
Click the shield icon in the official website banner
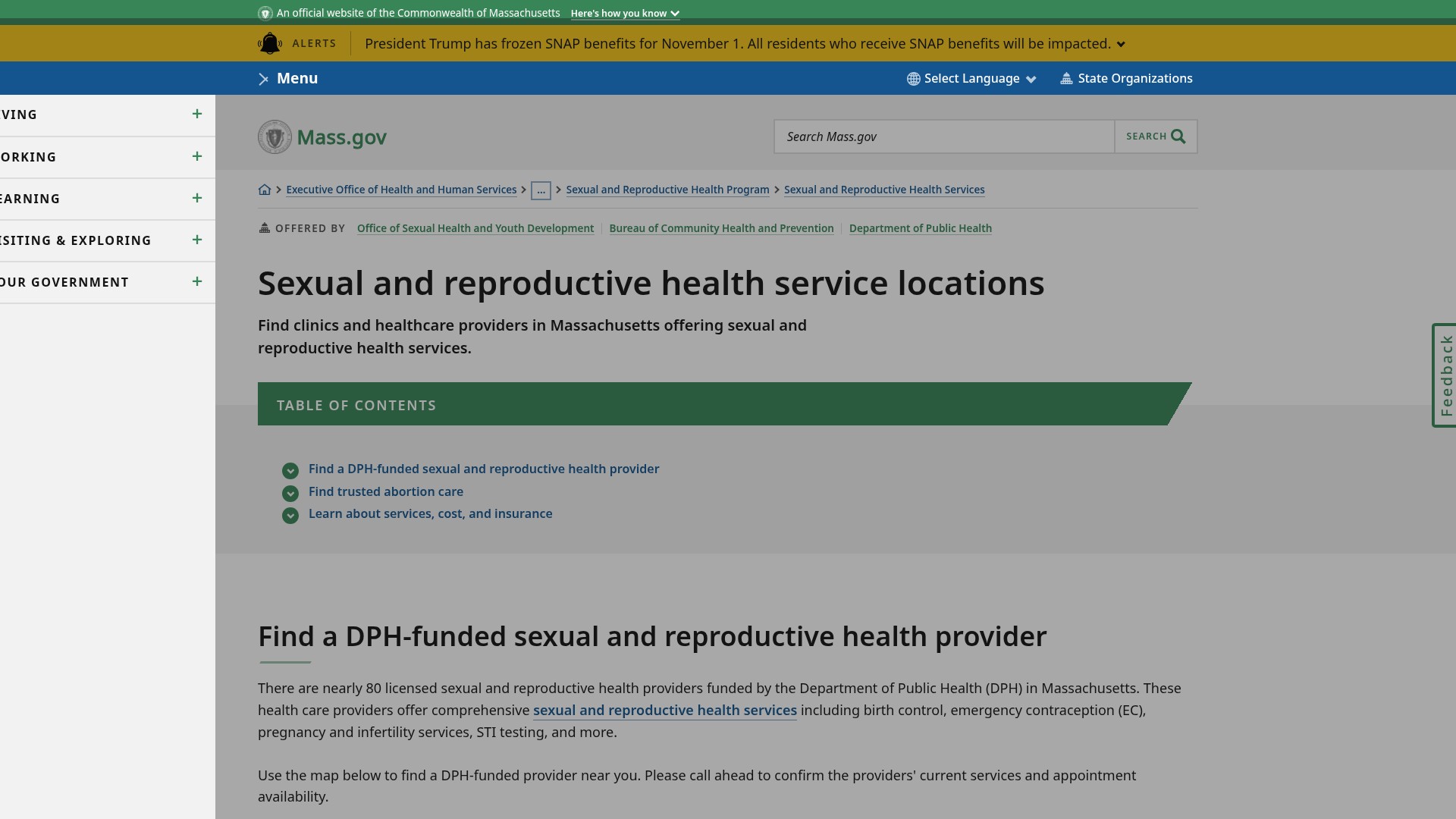pyautogui.click(x=265, y=13)
